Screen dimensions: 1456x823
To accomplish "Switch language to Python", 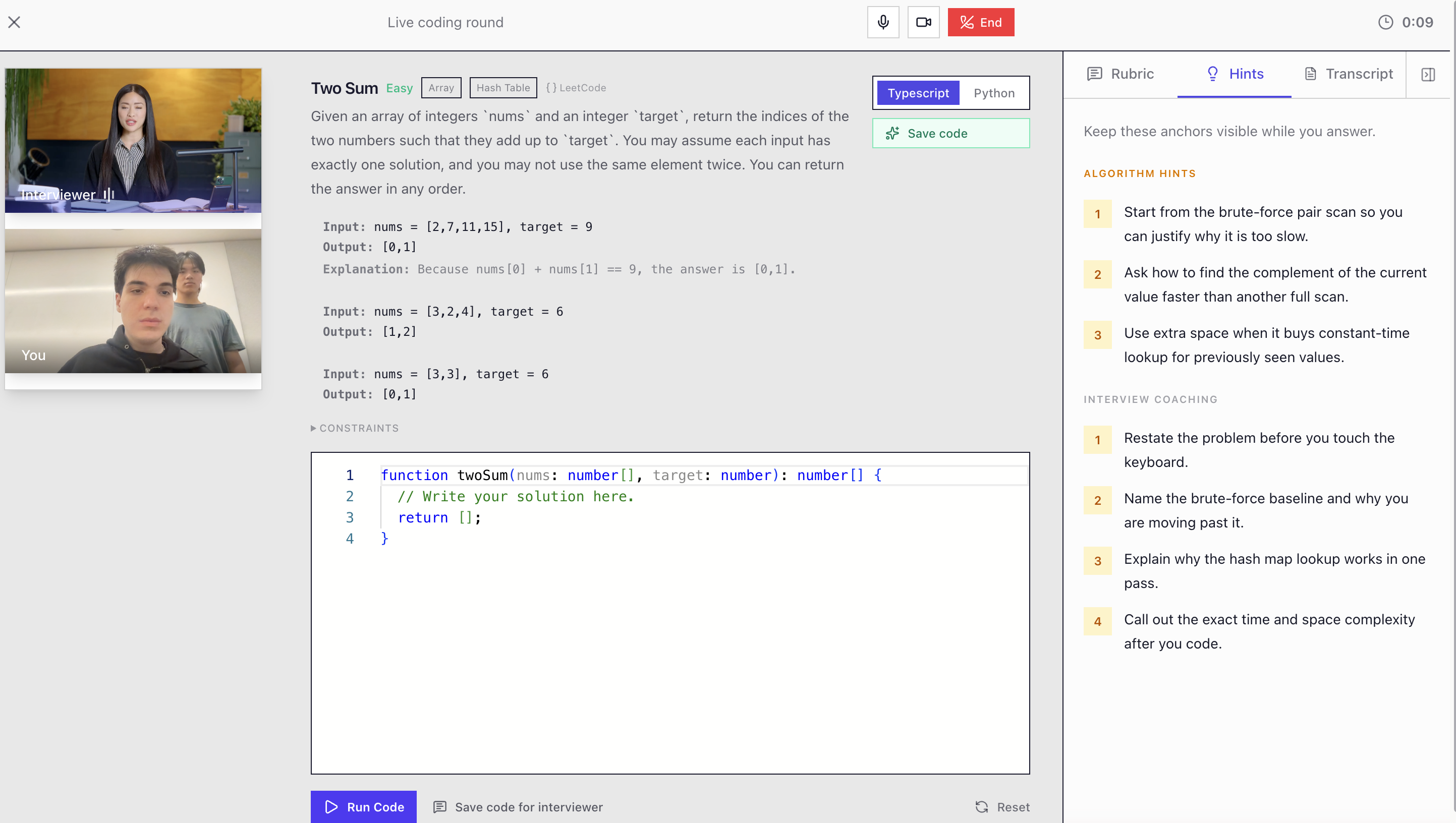I will (x=993, y=93).
